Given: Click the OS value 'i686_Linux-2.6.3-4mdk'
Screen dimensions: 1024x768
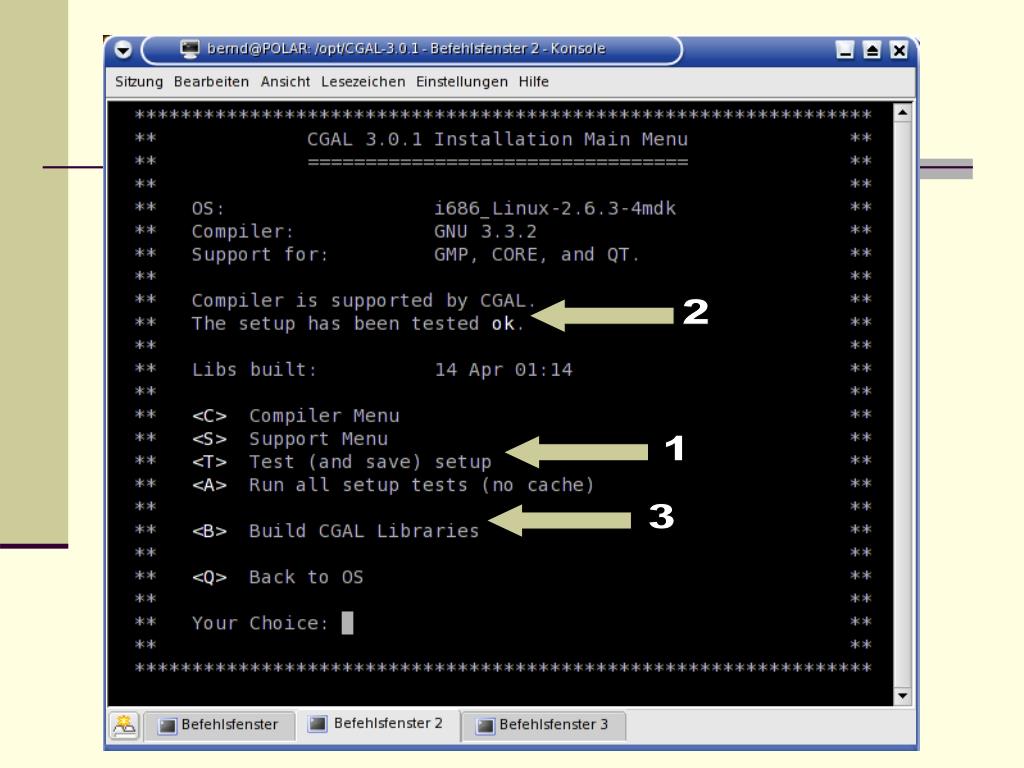Looking at the screenshot, I should click(x=555, y=208).
